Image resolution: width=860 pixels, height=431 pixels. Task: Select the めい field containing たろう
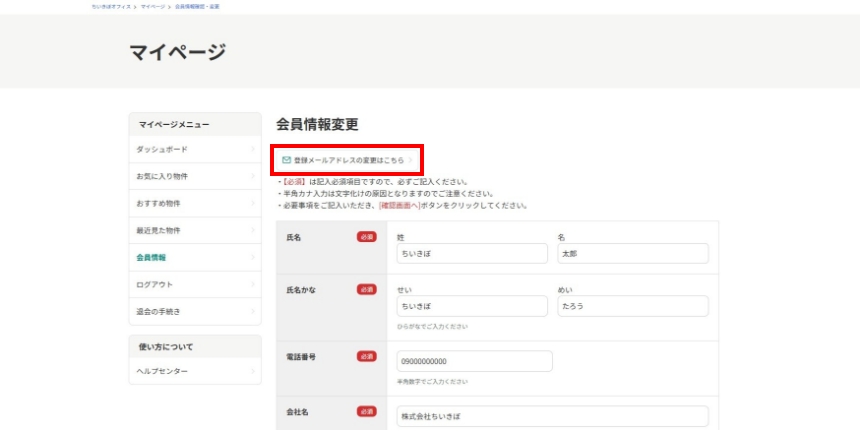click(632, 307)
